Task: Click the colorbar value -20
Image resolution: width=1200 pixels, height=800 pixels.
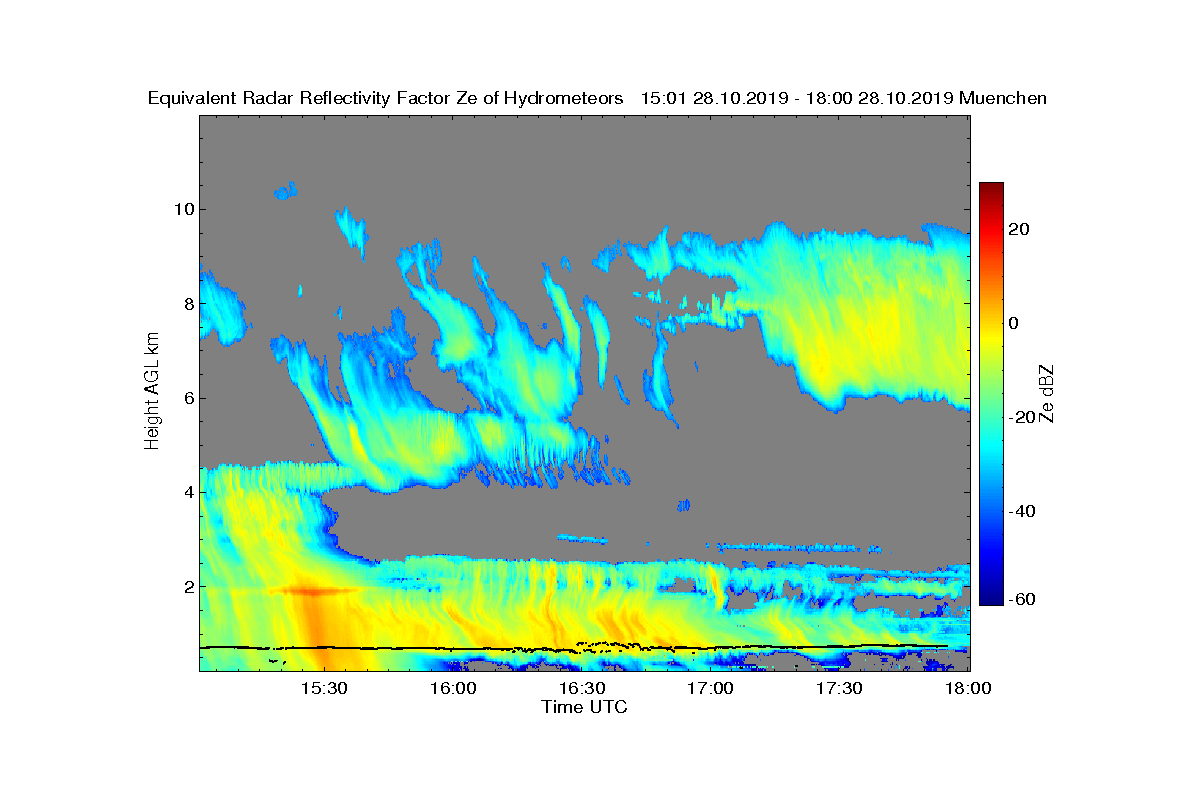Action: click(1021, 417)
